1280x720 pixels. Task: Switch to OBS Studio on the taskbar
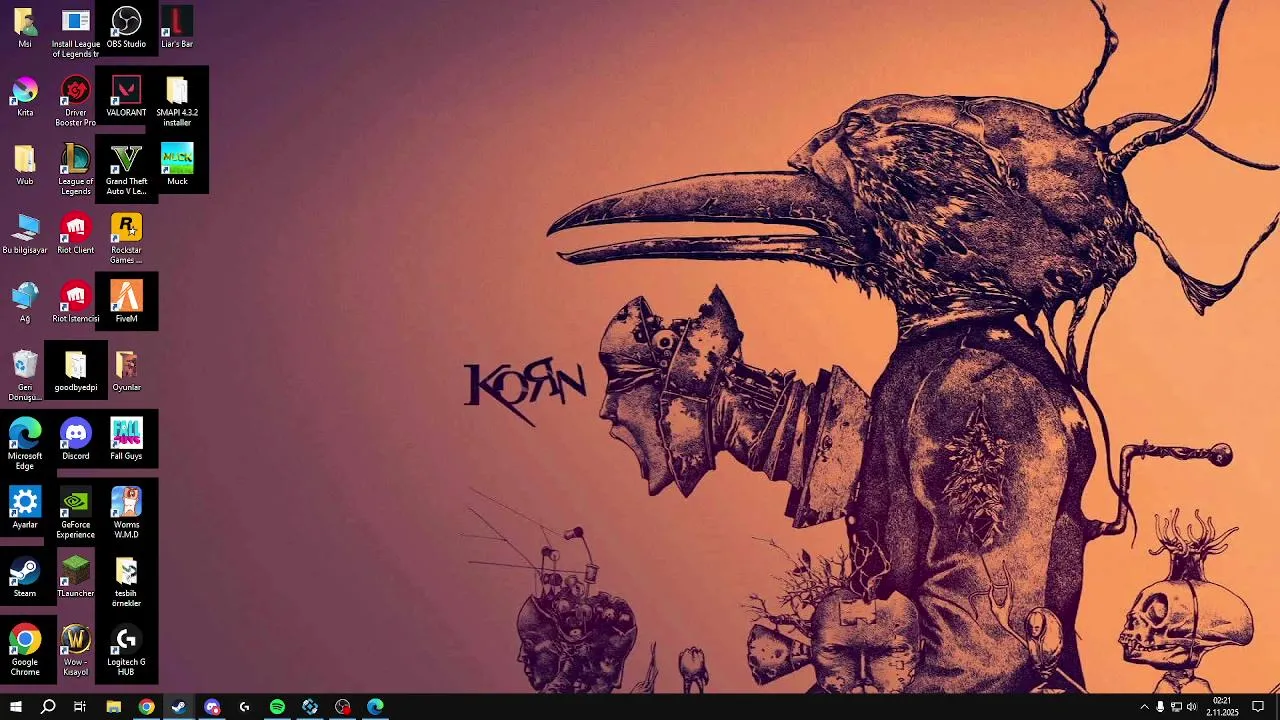tap(343, 707)
